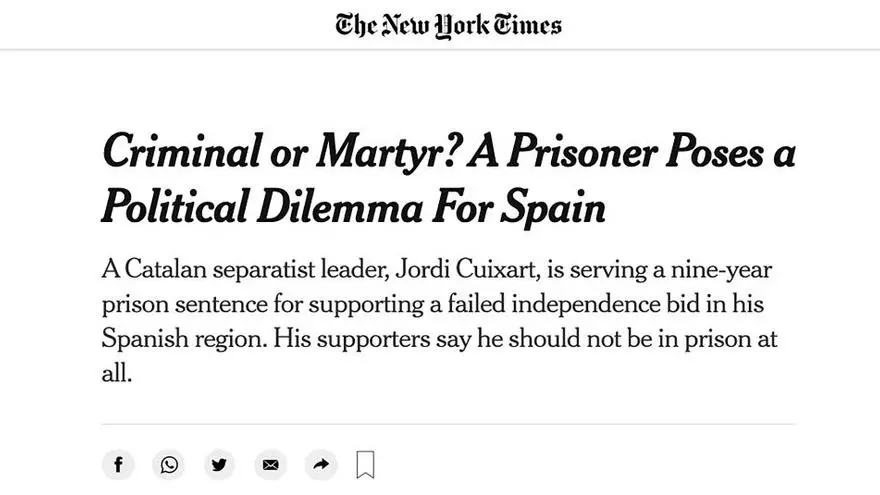Viewport: 880px width, 495px height.
Task: Email the article using the envelope icon
Action: pyautogui.click(x=270, y=464)
